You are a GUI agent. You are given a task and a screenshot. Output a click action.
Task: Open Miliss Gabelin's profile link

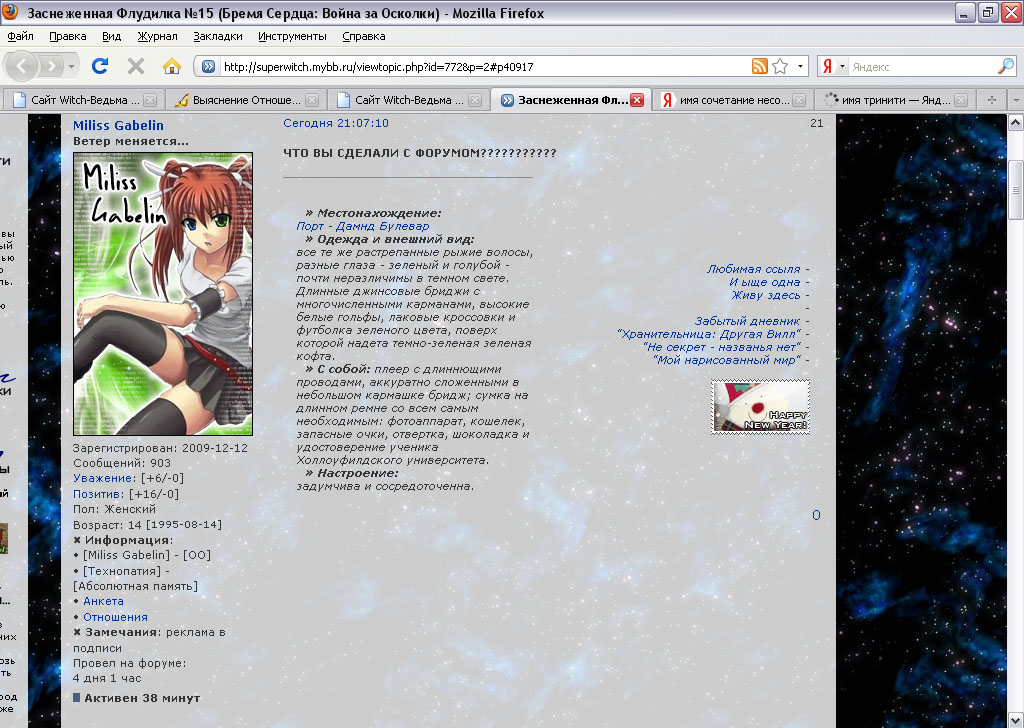[x=118, y=125]
